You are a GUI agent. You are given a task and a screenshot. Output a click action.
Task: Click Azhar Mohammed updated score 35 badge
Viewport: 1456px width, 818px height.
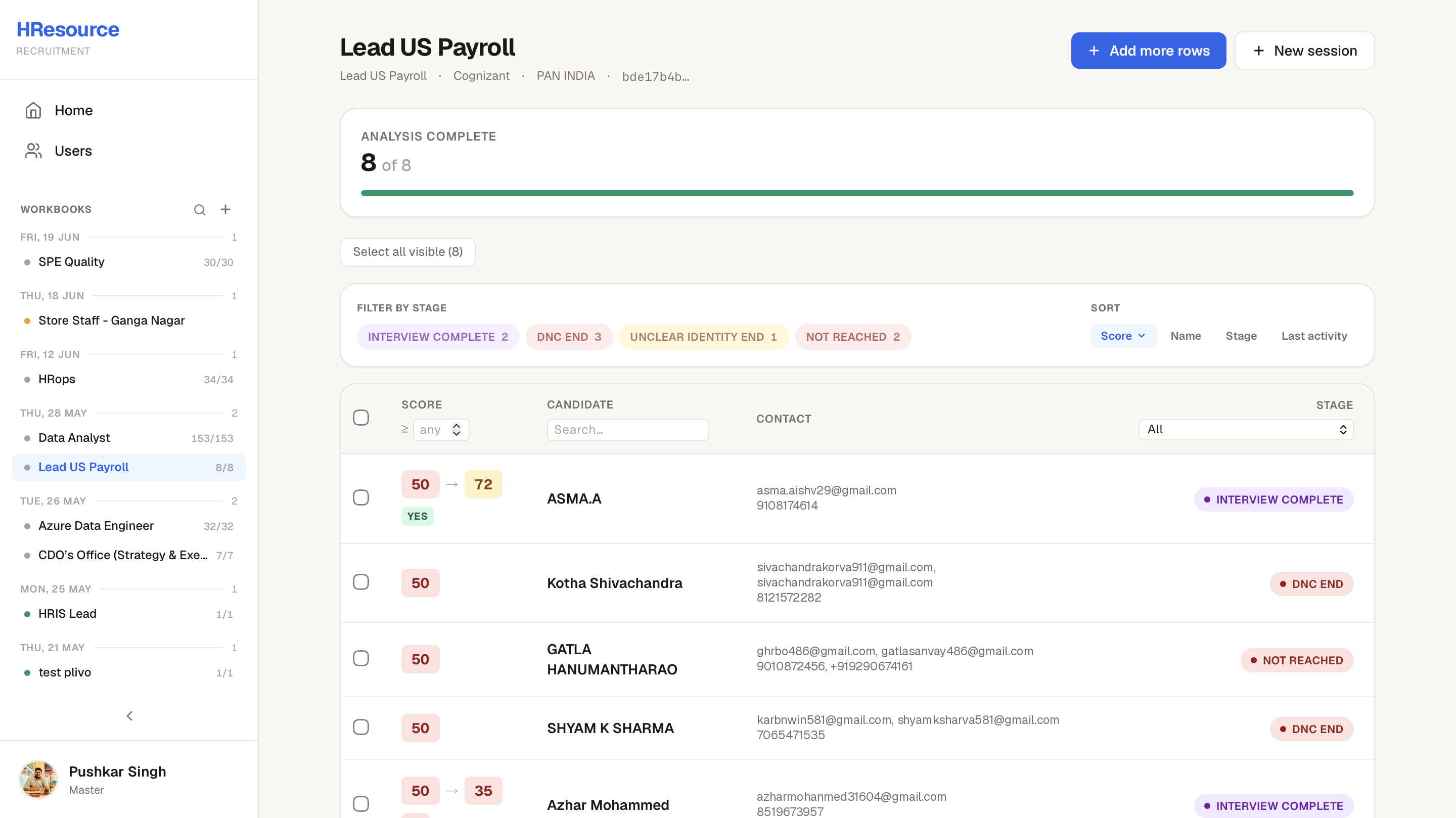(x=483, y=791)
